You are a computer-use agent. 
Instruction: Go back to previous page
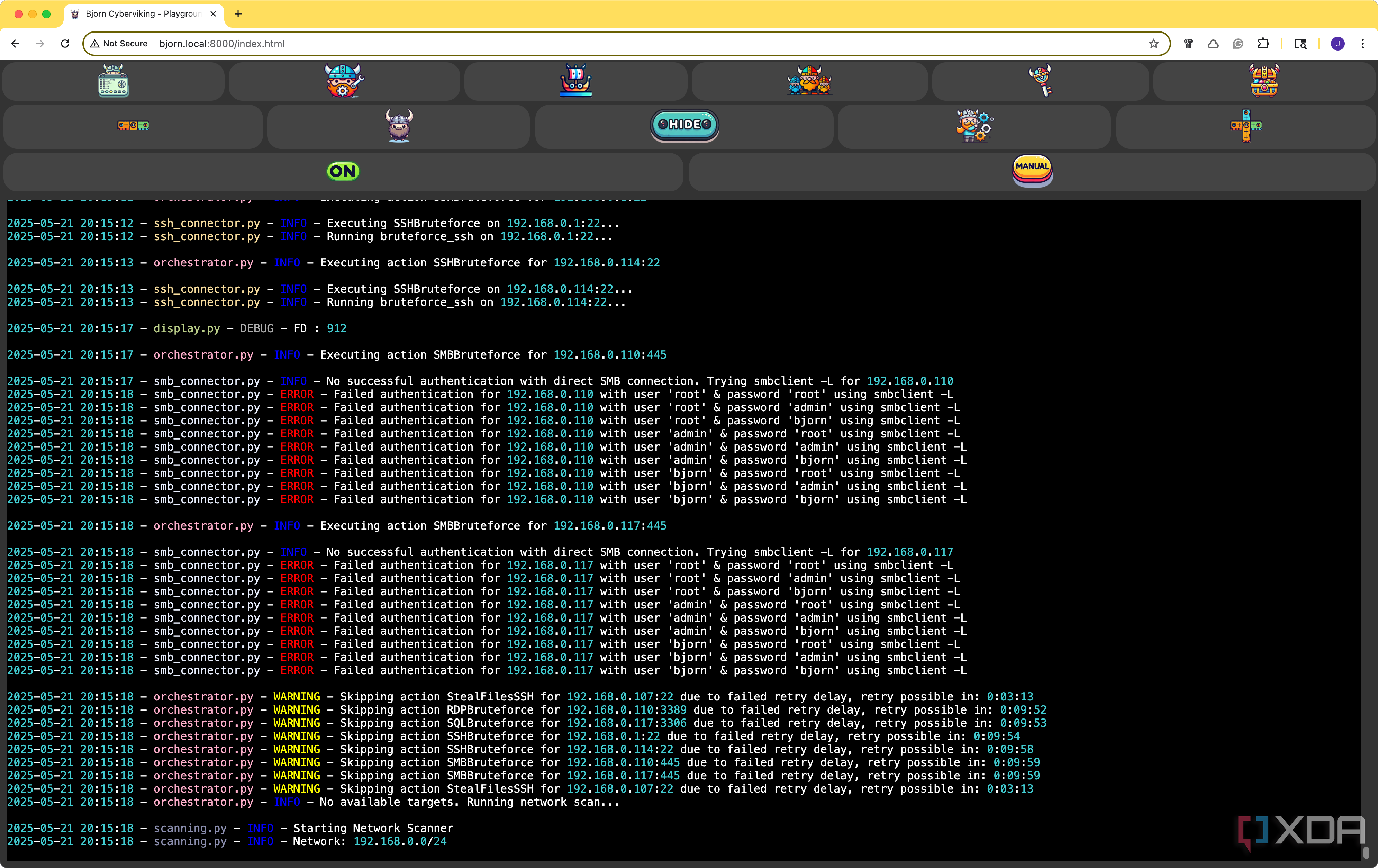pyautogui.click(x=16, y=44)
